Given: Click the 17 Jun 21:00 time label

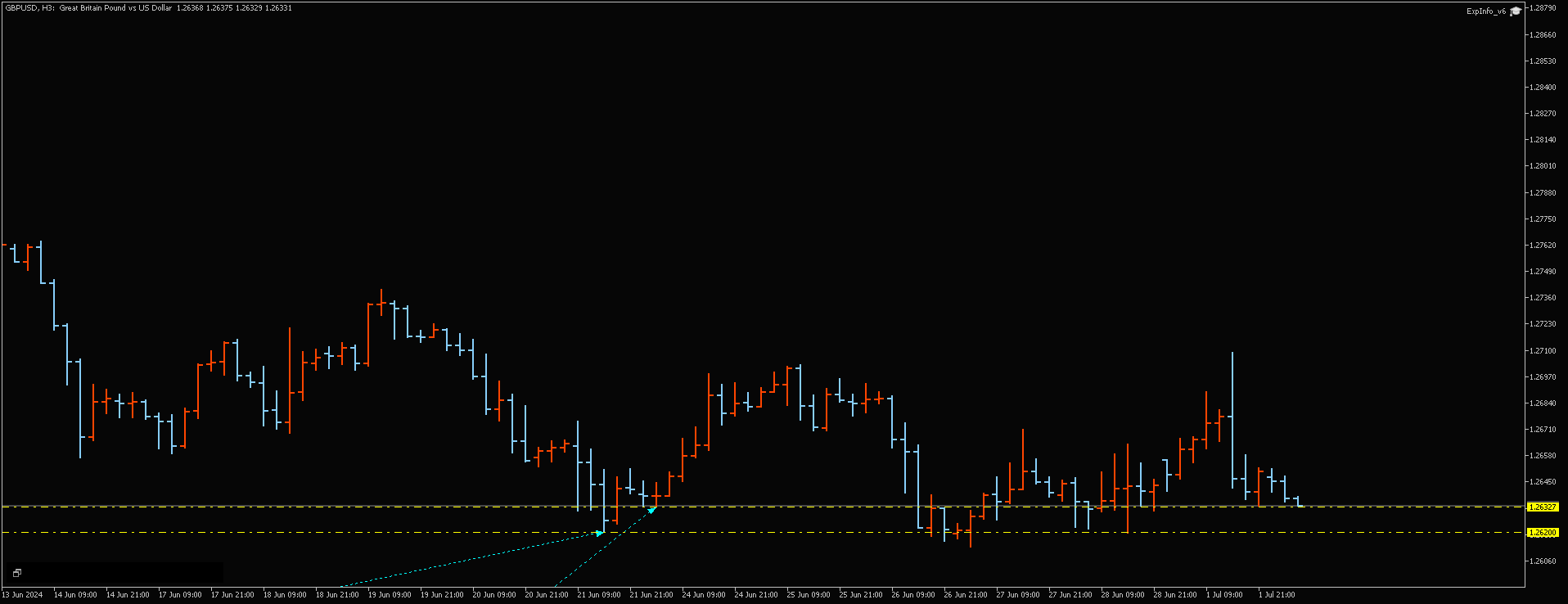Looking at the screenshot, I should pos(232,595).
